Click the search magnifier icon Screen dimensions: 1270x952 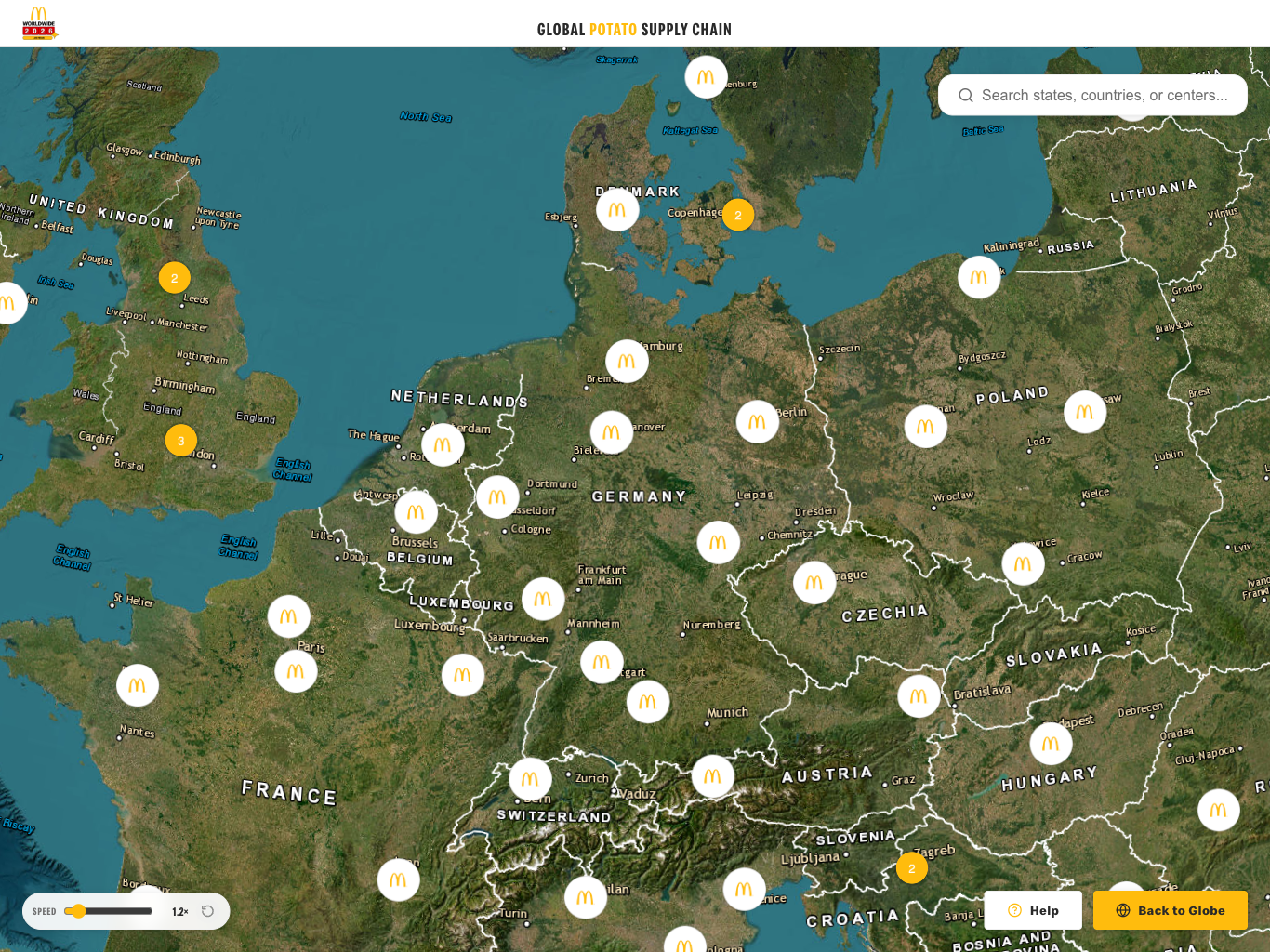tap(966, 95)
